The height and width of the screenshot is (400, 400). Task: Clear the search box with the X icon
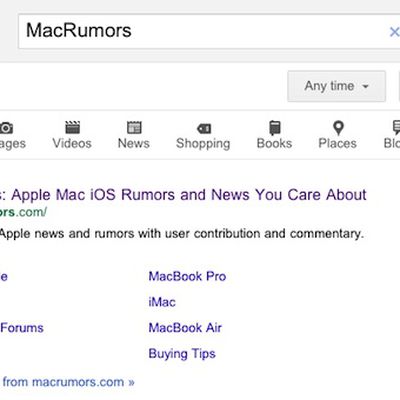[x=394, y=32]
